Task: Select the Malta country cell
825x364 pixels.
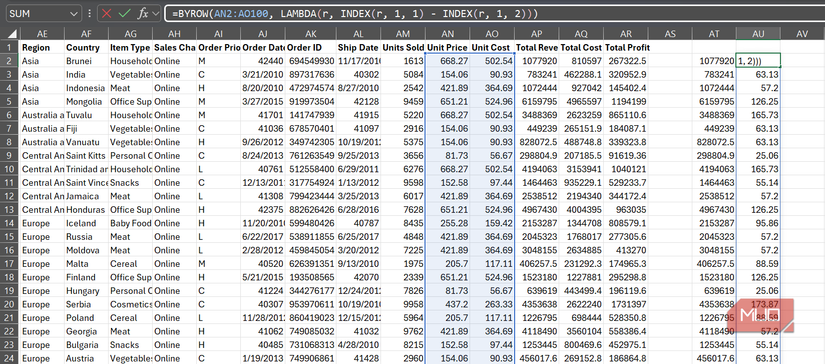Action: pyautogui.click(x=86, y=264)
